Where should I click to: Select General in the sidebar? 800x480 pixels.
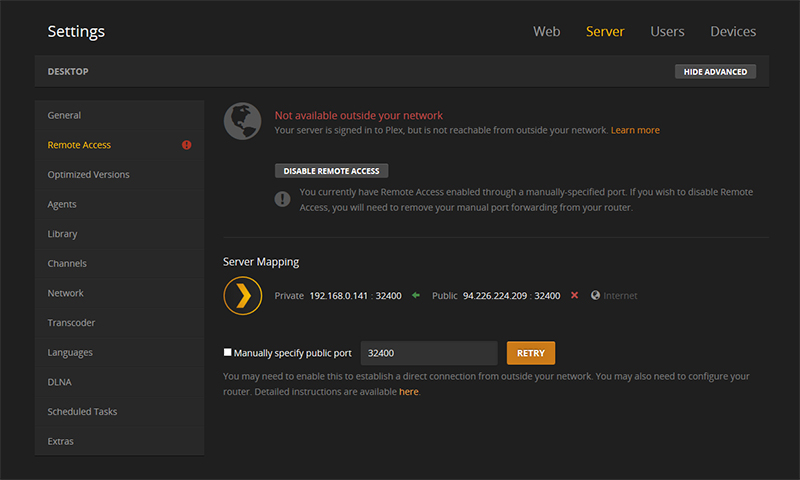[119, 115]
